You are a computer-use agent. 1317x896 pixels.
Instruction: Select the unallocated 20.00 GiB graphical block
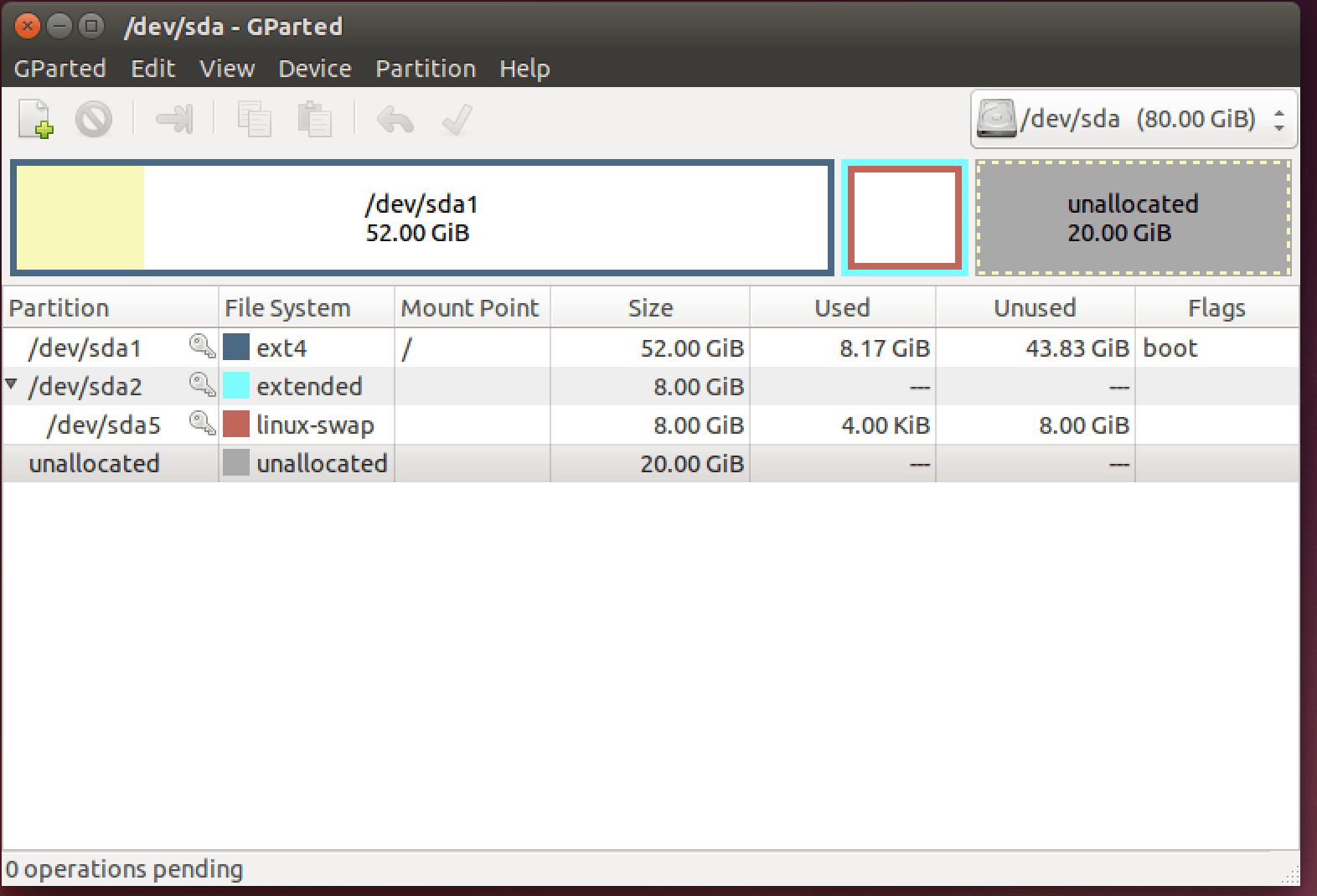(1133, 218)
